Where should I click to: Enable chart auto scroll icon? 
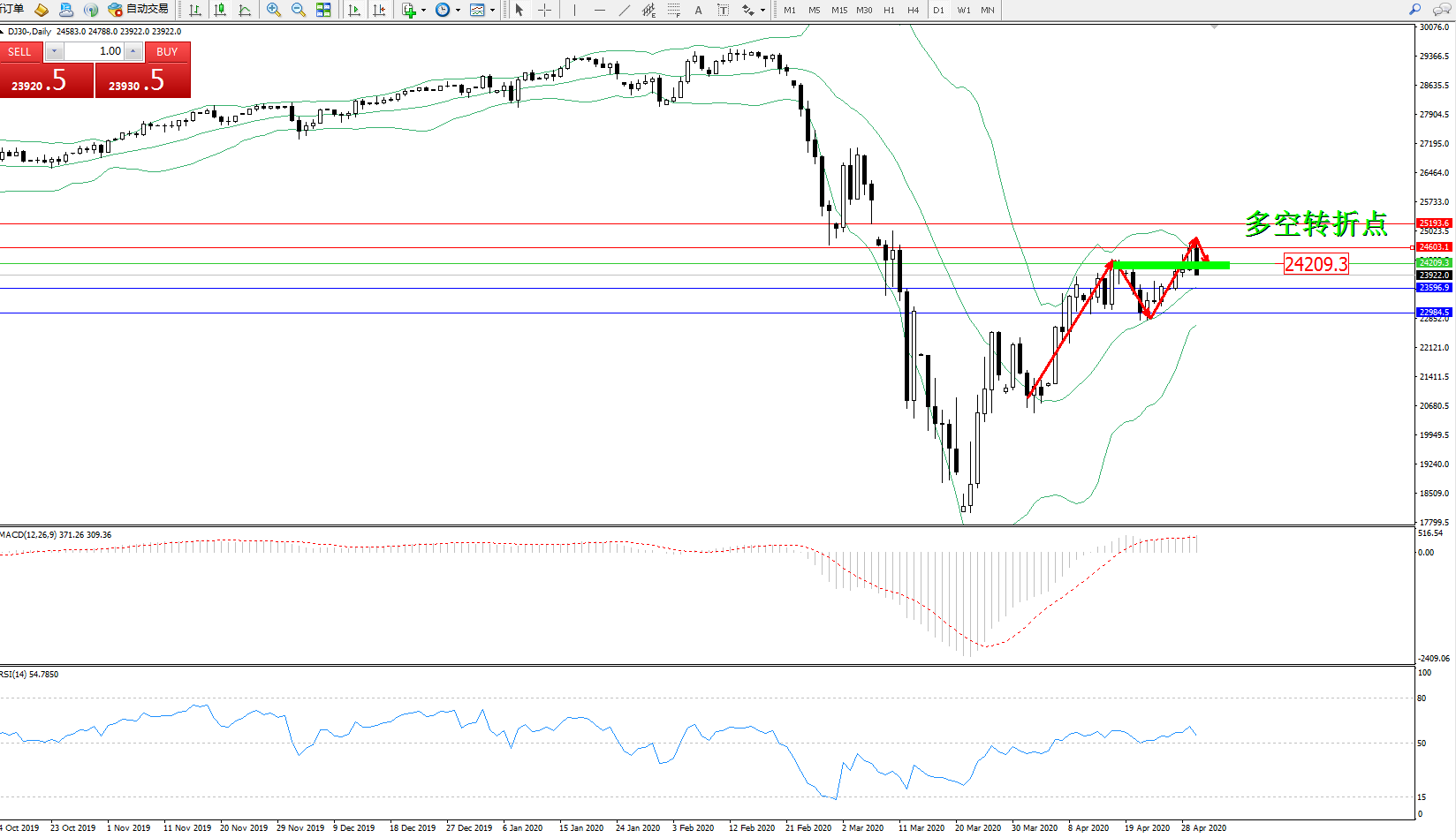[354, 10]
